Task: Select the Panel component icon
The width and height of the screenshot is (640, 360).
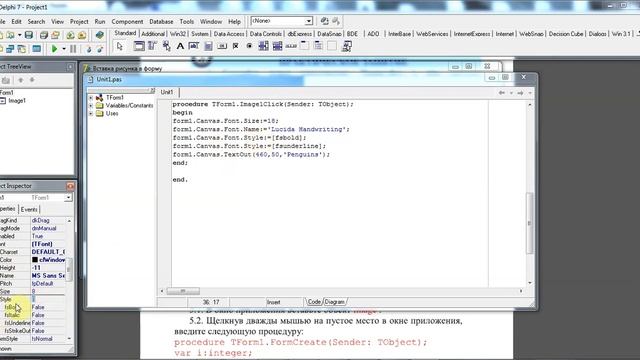Action: pyautogui.click(x=332, y=46)
